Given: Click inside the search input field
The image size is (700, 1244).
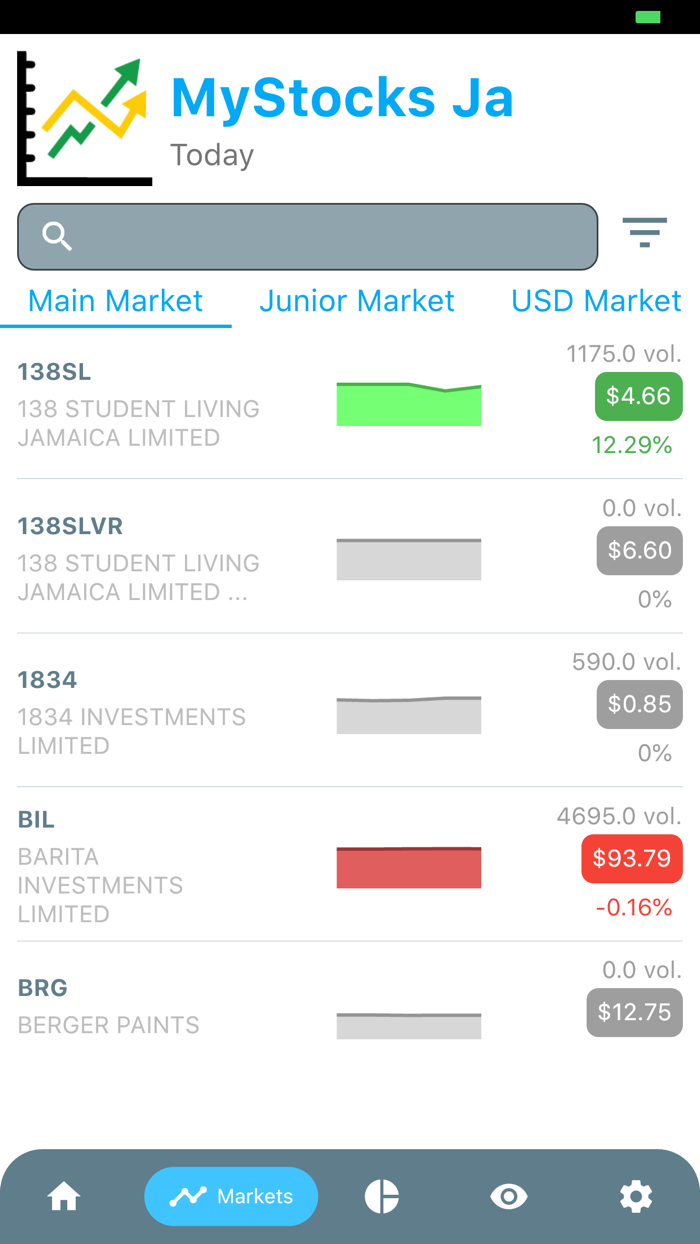Looking at the screenshot, I should [x=307, y=236].
